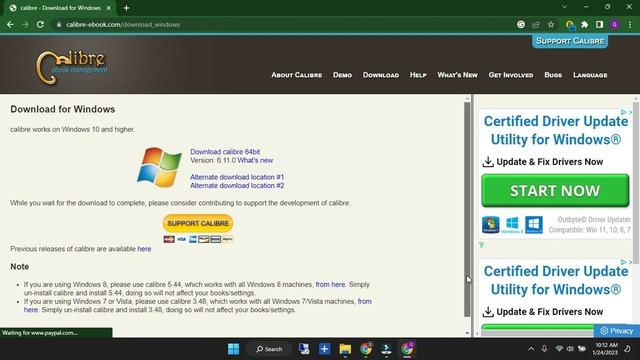Image resolution: width=640 pixels, height=360 pixels.
Task: Open the taskbar clock and date
Action: (x=606, y=349)
